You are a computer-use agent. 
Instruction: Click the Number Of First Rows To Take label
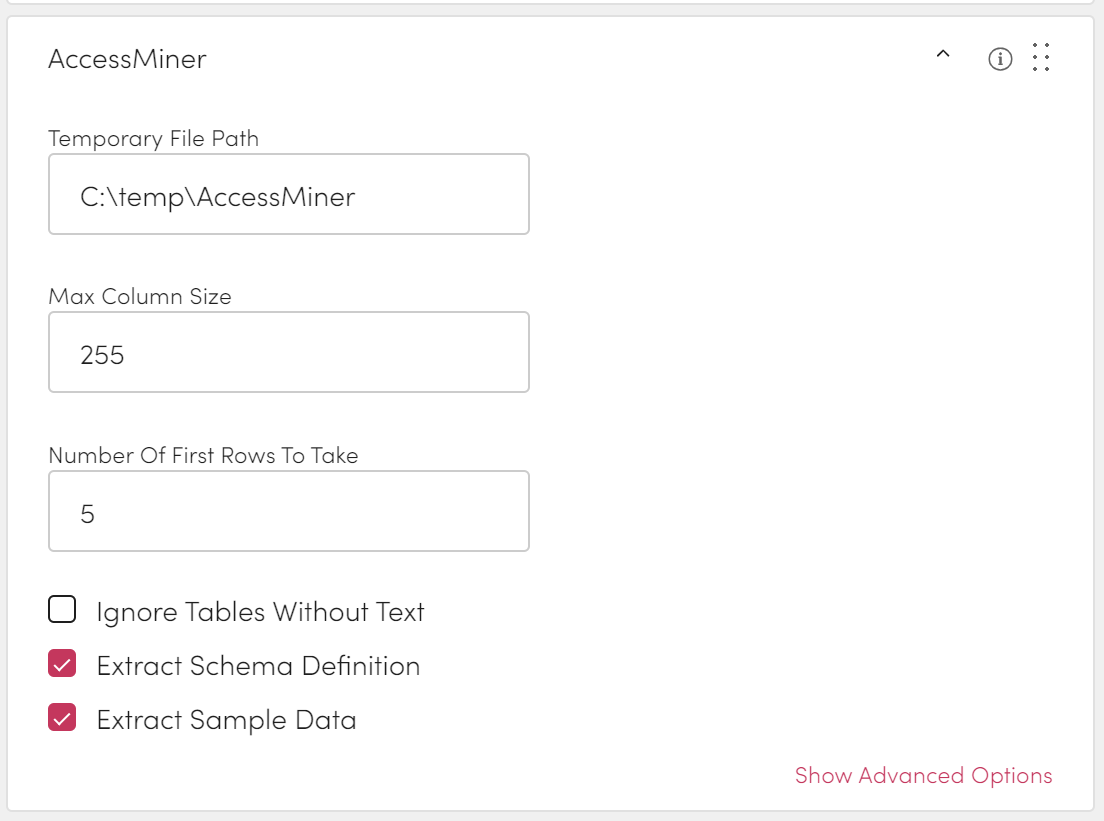(x=203, y=455)
